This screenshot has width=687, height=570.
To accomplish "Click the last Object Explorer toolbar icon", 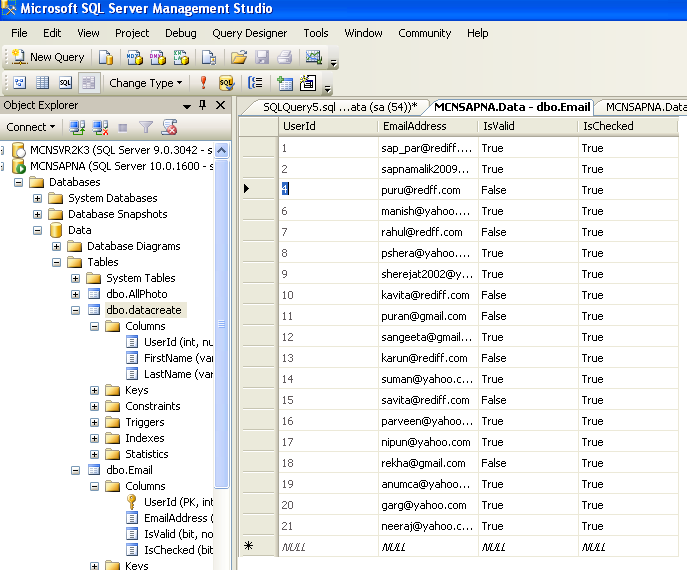I will point(169,127).
